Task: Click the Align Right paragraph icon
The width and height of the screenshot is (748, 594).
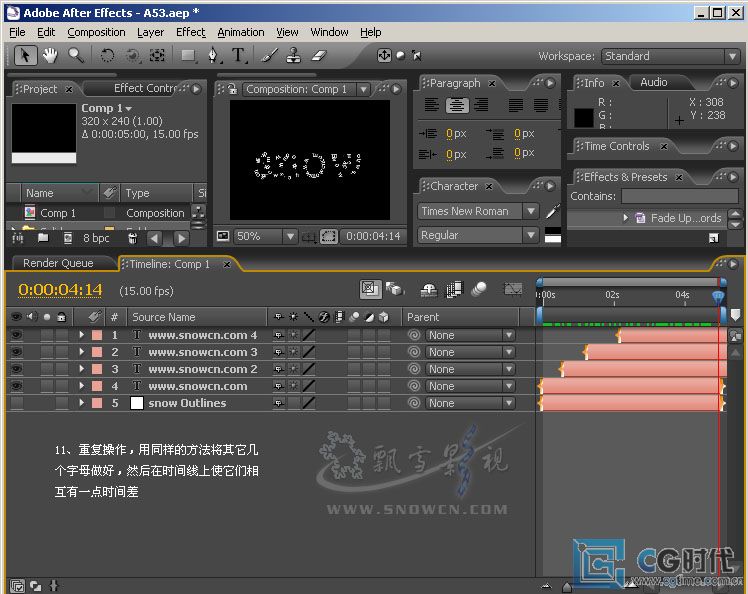Action: pos(481,104)
